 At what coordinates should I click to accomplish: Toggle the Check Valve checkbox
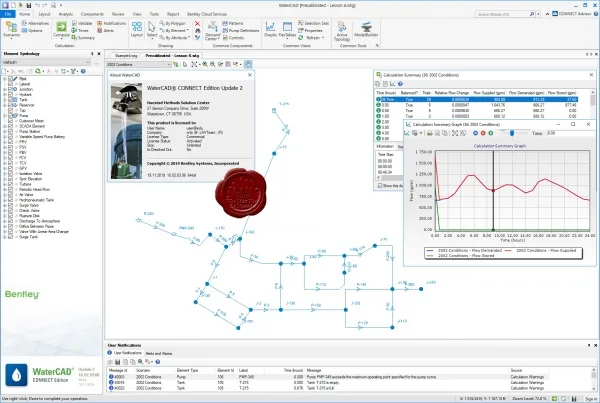10,210
